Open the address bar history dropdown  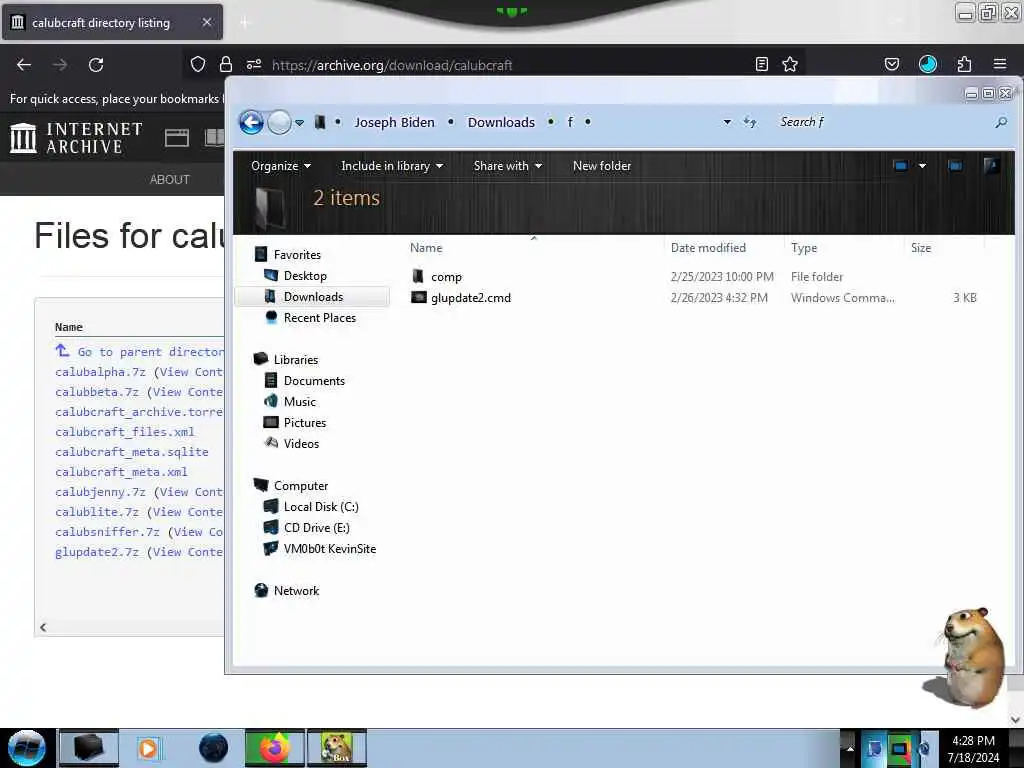(727, 122)
